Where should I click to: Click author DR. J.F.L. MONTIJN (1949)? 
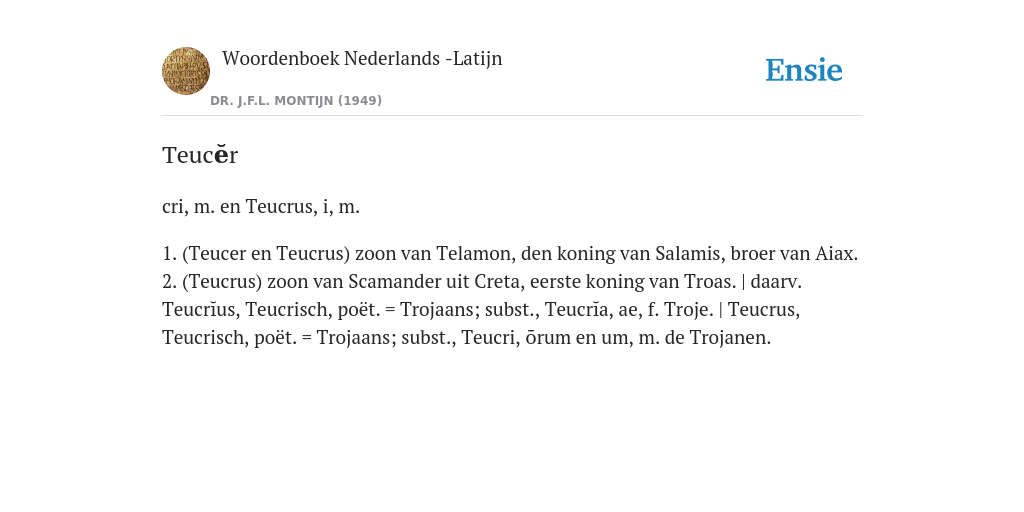click(296, 101)
